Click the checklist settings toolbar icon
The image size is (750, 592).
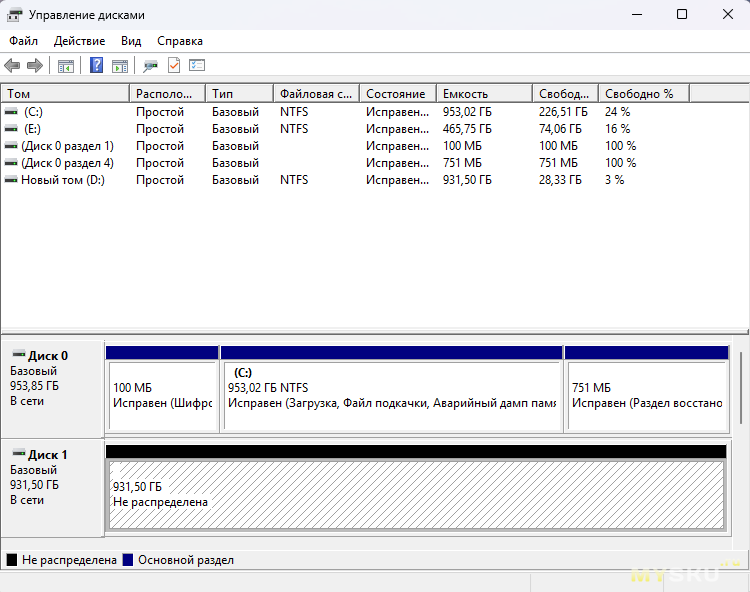pyautogui.click(x=197, y=66)
